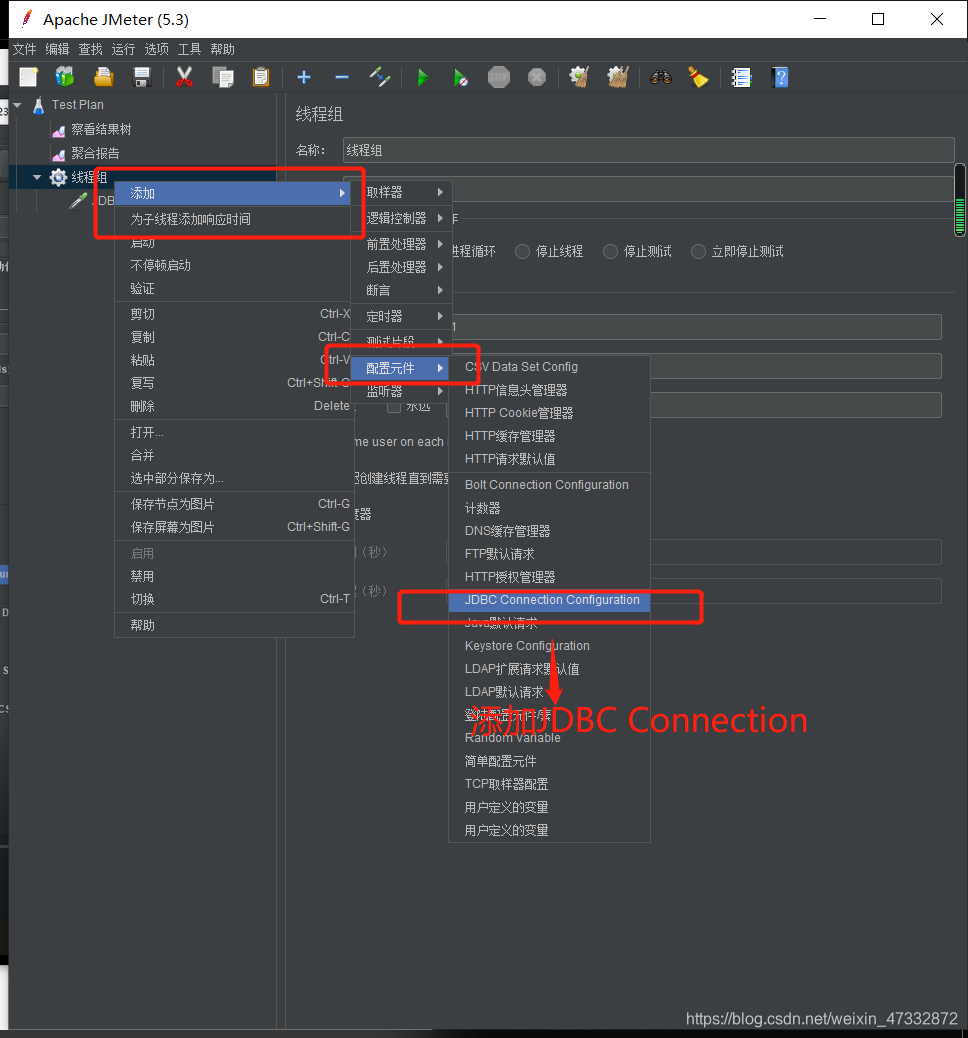Screen dimensions: 968x1038
Task: Click the Shutdown test icon
Action: click(x=537, y=77)
